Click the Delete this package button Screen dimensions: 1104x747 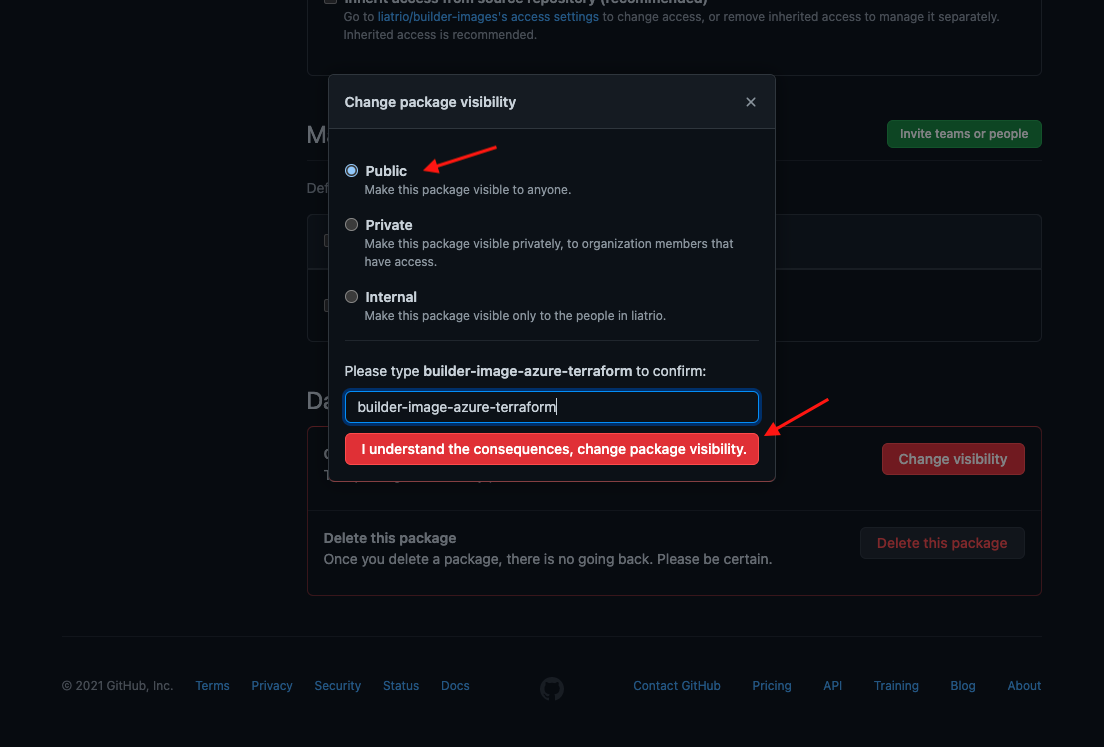point(942,543)
